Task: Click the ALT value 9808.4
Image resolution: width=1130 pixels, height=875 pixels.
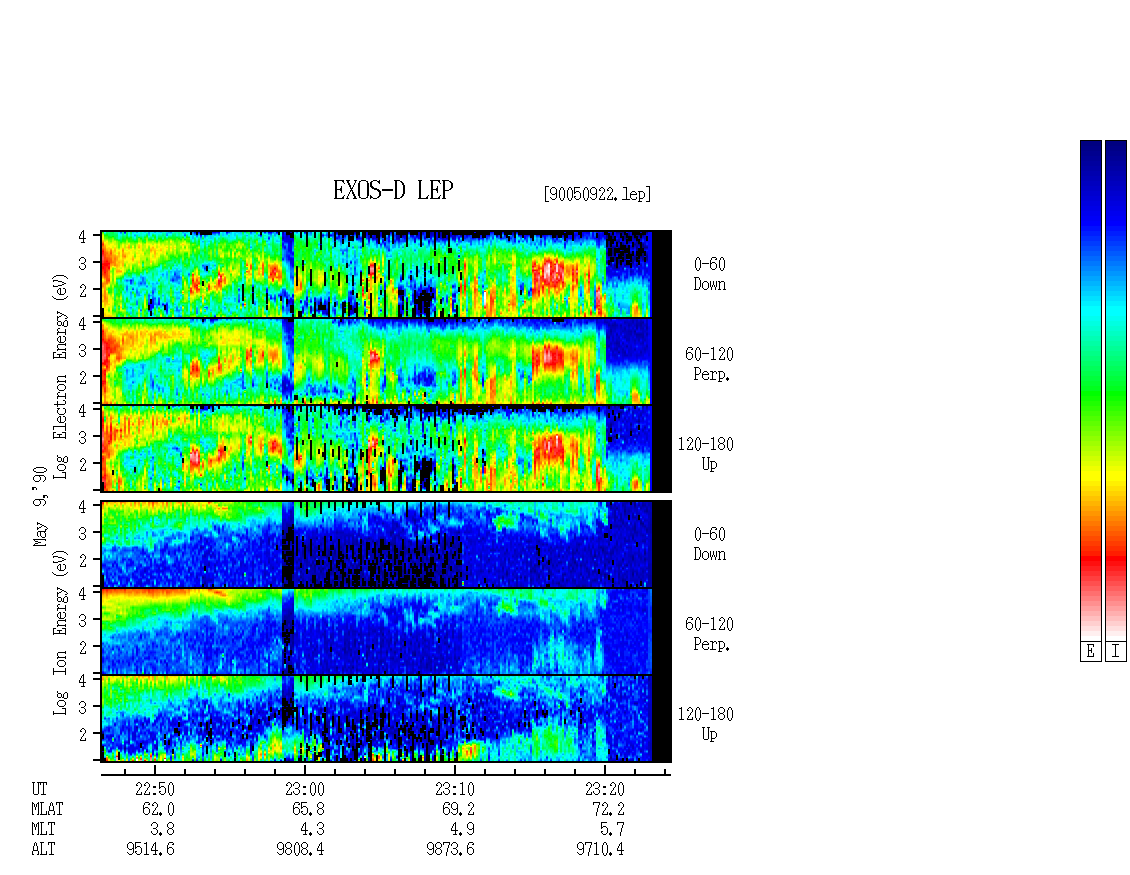Action: pyautogui.click(x=301, y=850)
